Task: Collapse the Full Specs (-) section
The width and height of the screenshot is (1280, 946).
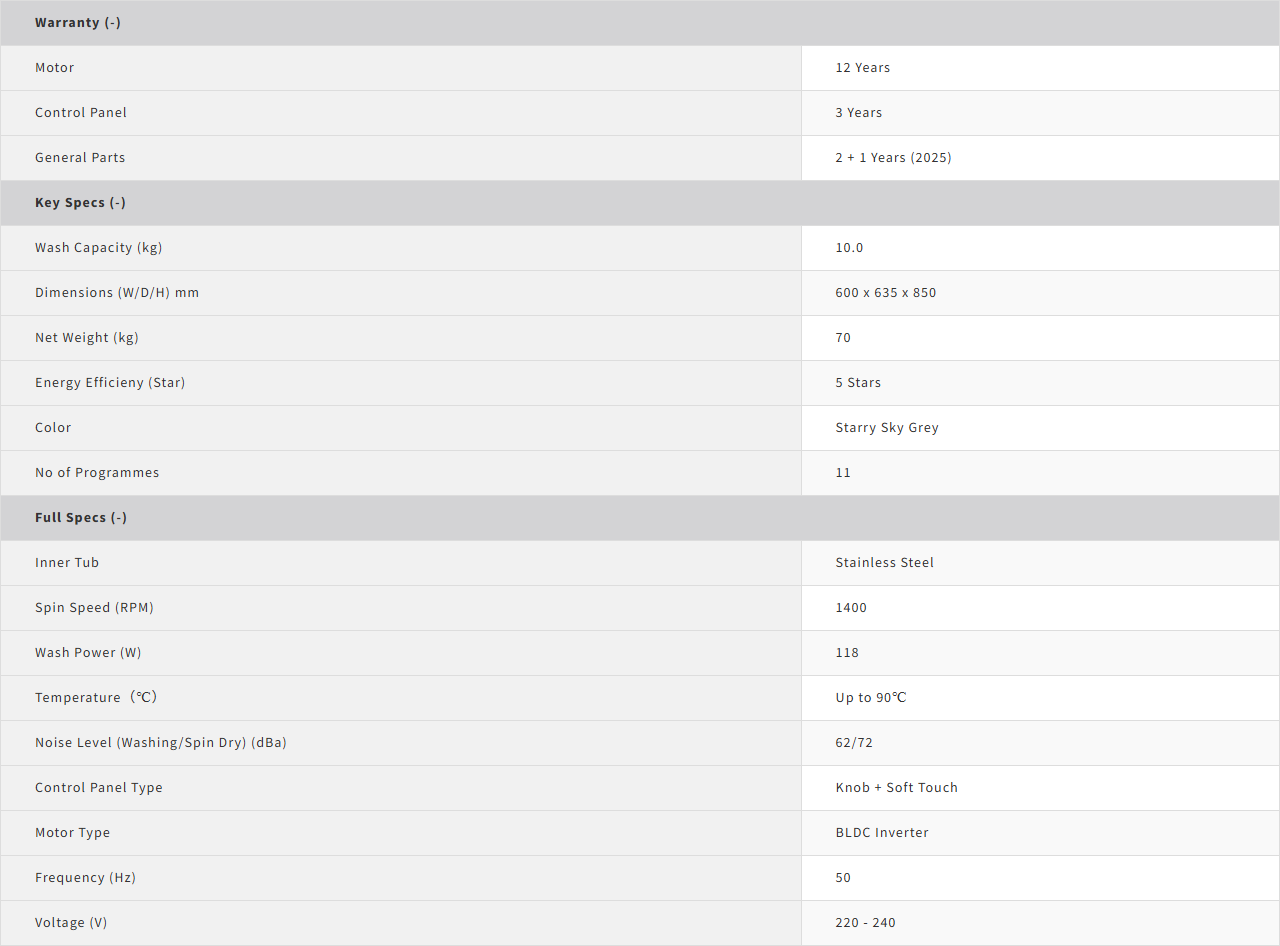Action: 81,517
